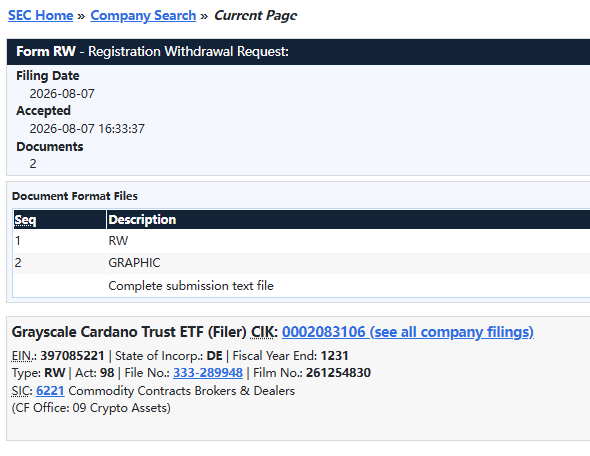Click the filing date value 2026-08-07
Screen dimensions: 590x456
tap(62, 94)
